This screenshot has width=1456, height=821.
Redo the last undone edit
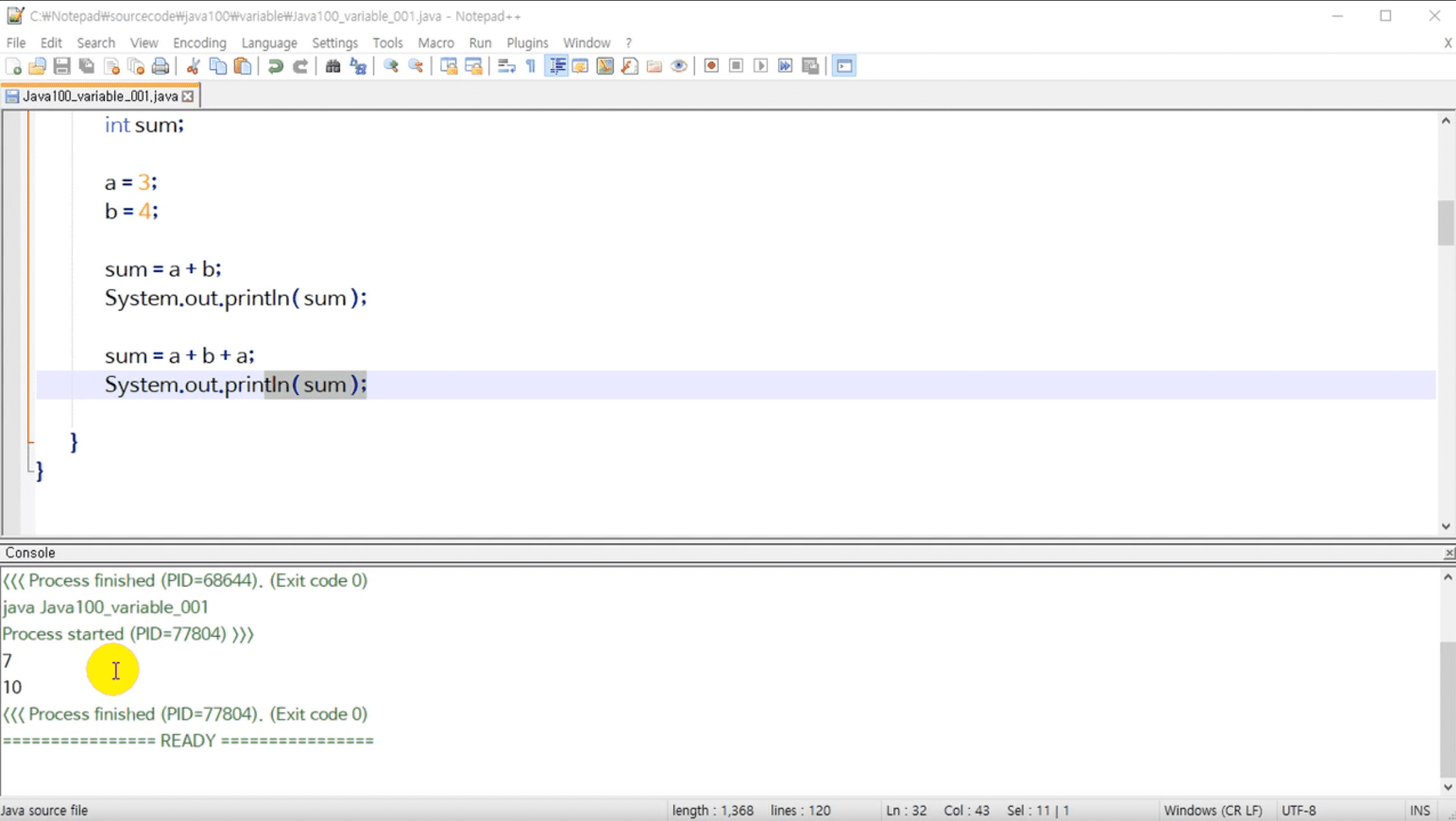pyautogui.click(x=300, y=66)
